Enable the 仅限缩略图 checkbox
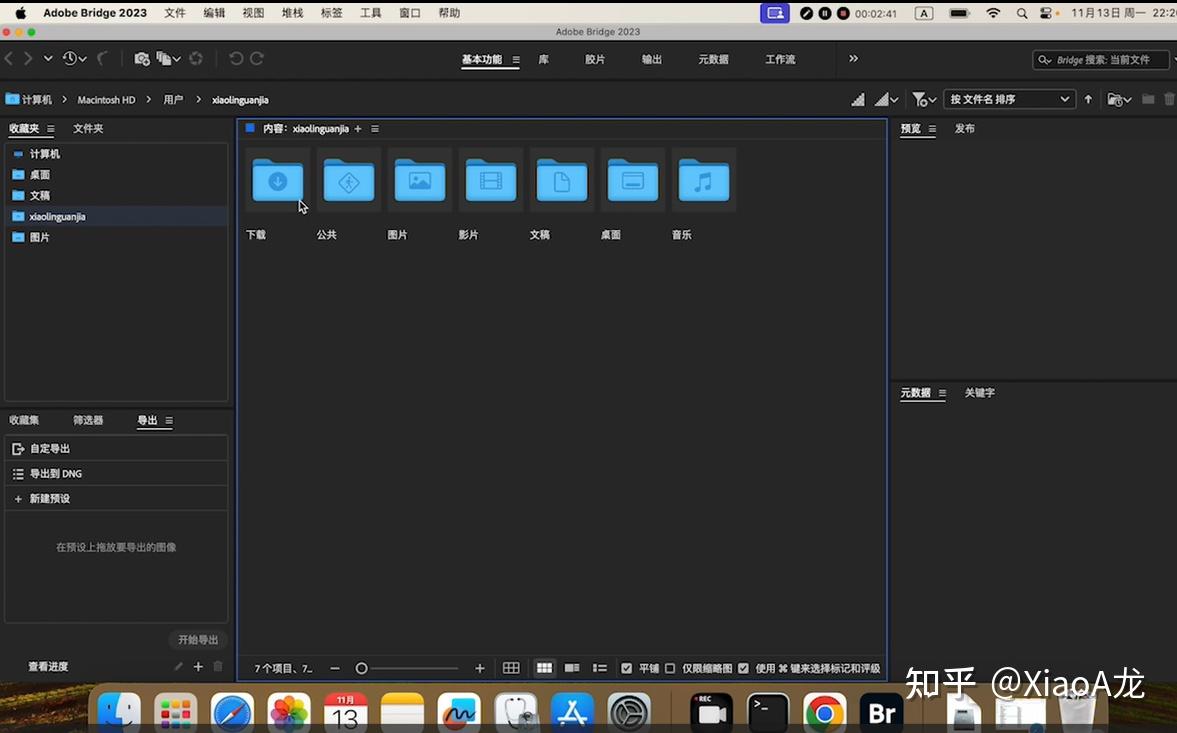Viewport: 1177px width, 733px height. click(669, 667)
